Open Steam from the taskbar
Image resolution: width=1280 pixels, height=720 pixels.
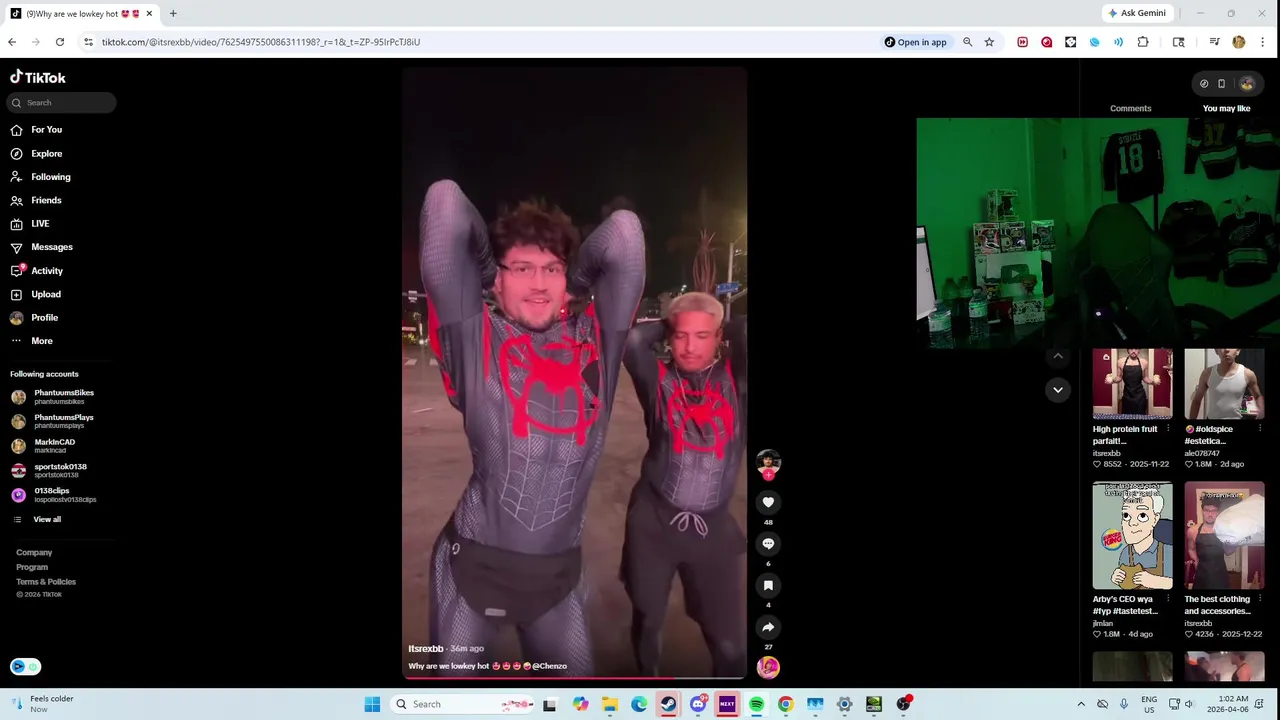pos(668,704)
